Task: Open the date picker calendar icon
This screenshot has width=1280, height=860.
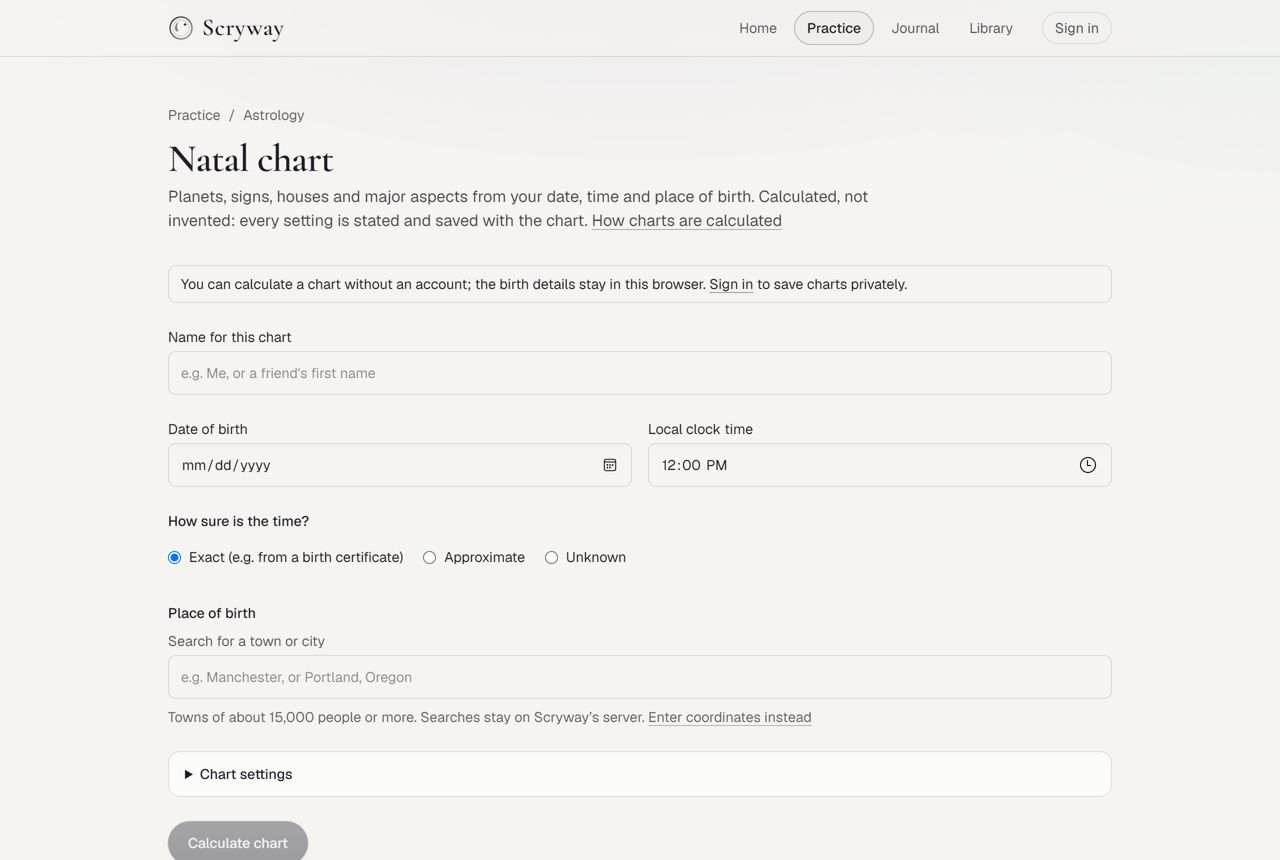Action: (610, 465)
